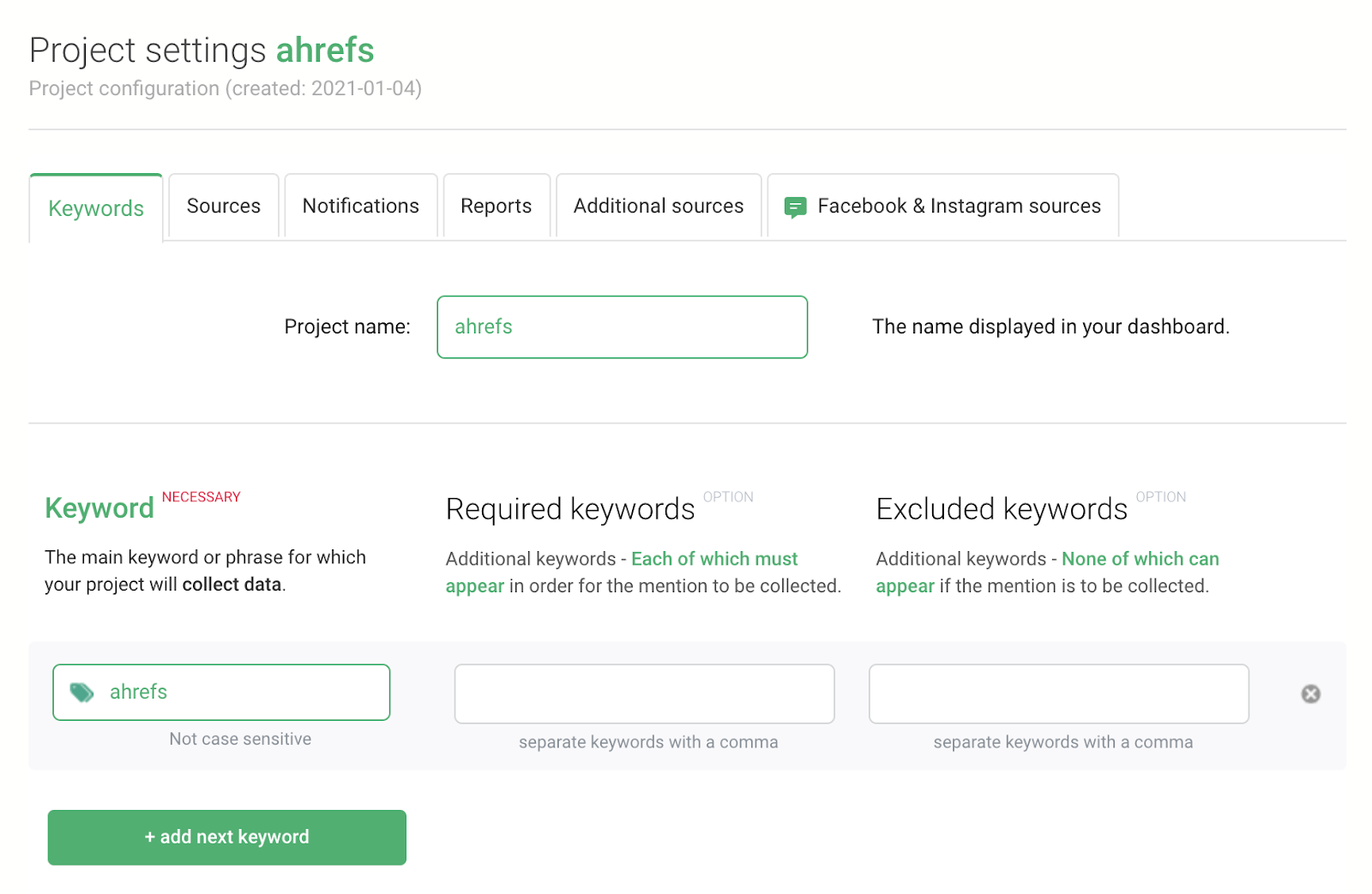Click the Excluded keywords input box

(1058, 694)
